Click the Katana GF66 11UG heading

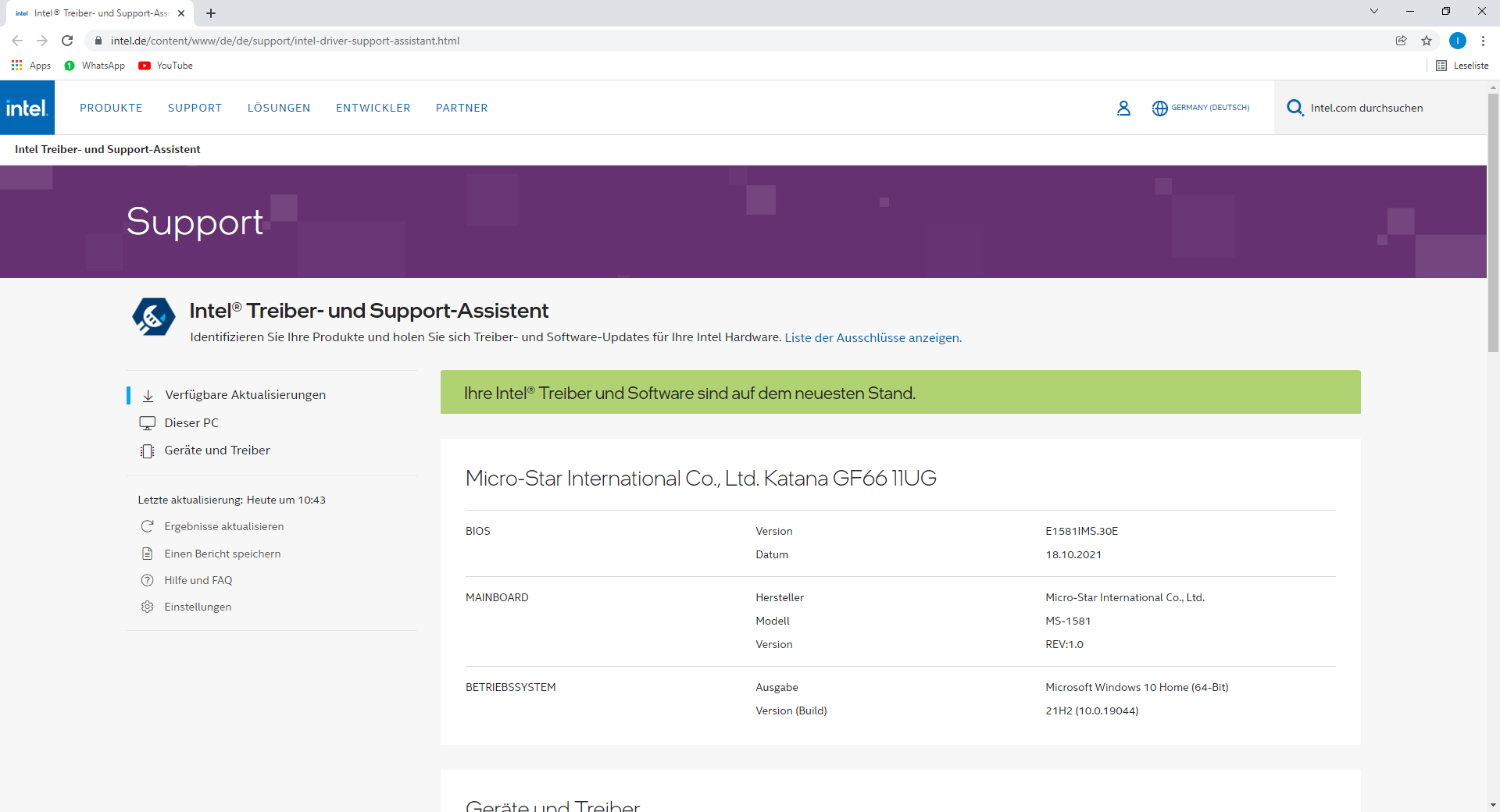(701, 478)
